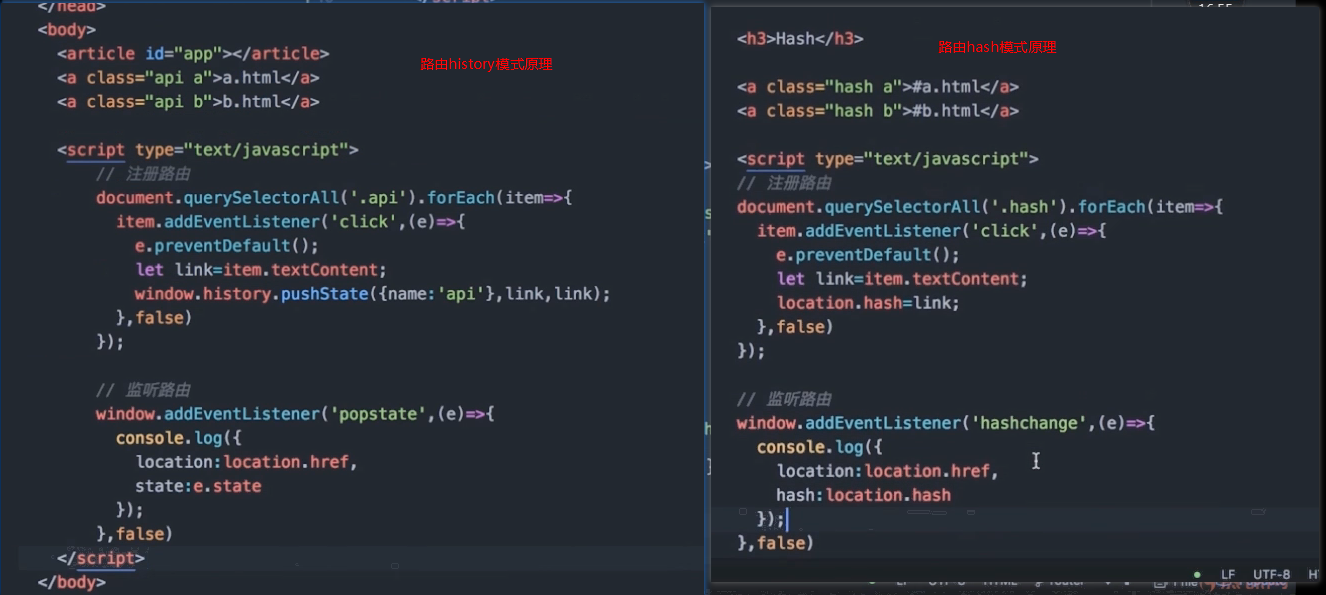Click the 'hashchange' addEventListener line
Image resolution: width=1326 pixels, height=595 pixels.
[946, 423]
